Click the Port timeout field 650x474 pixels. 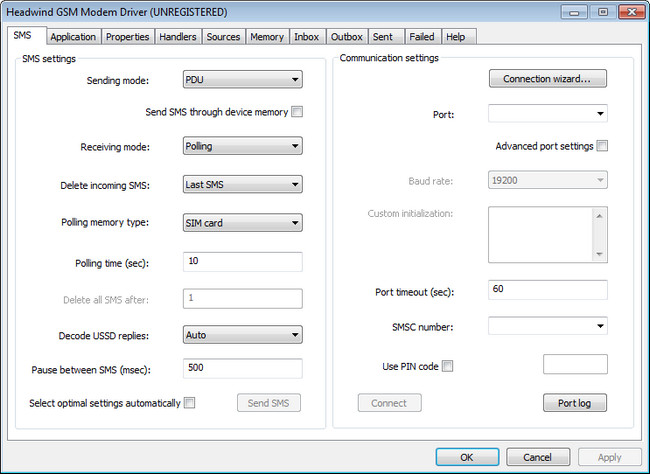(548, 289)
